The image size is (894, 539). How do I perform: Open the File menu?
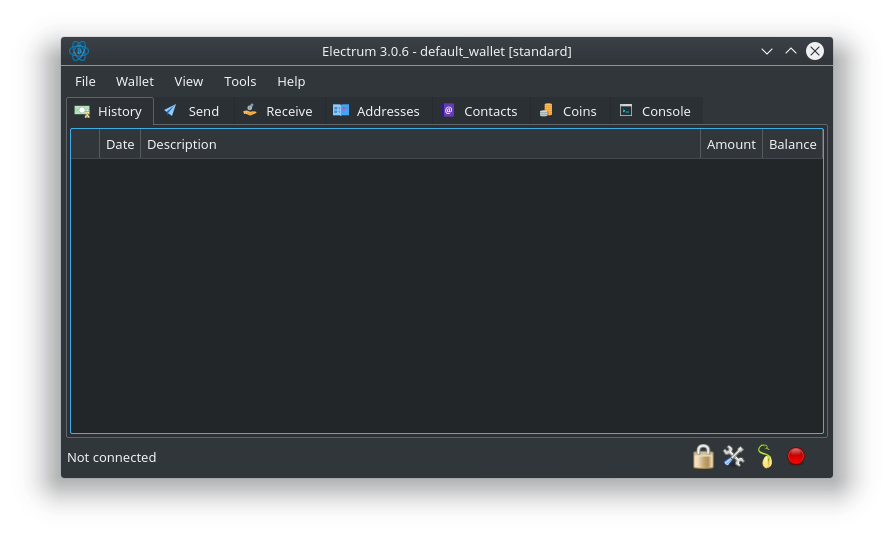(85, 82)
